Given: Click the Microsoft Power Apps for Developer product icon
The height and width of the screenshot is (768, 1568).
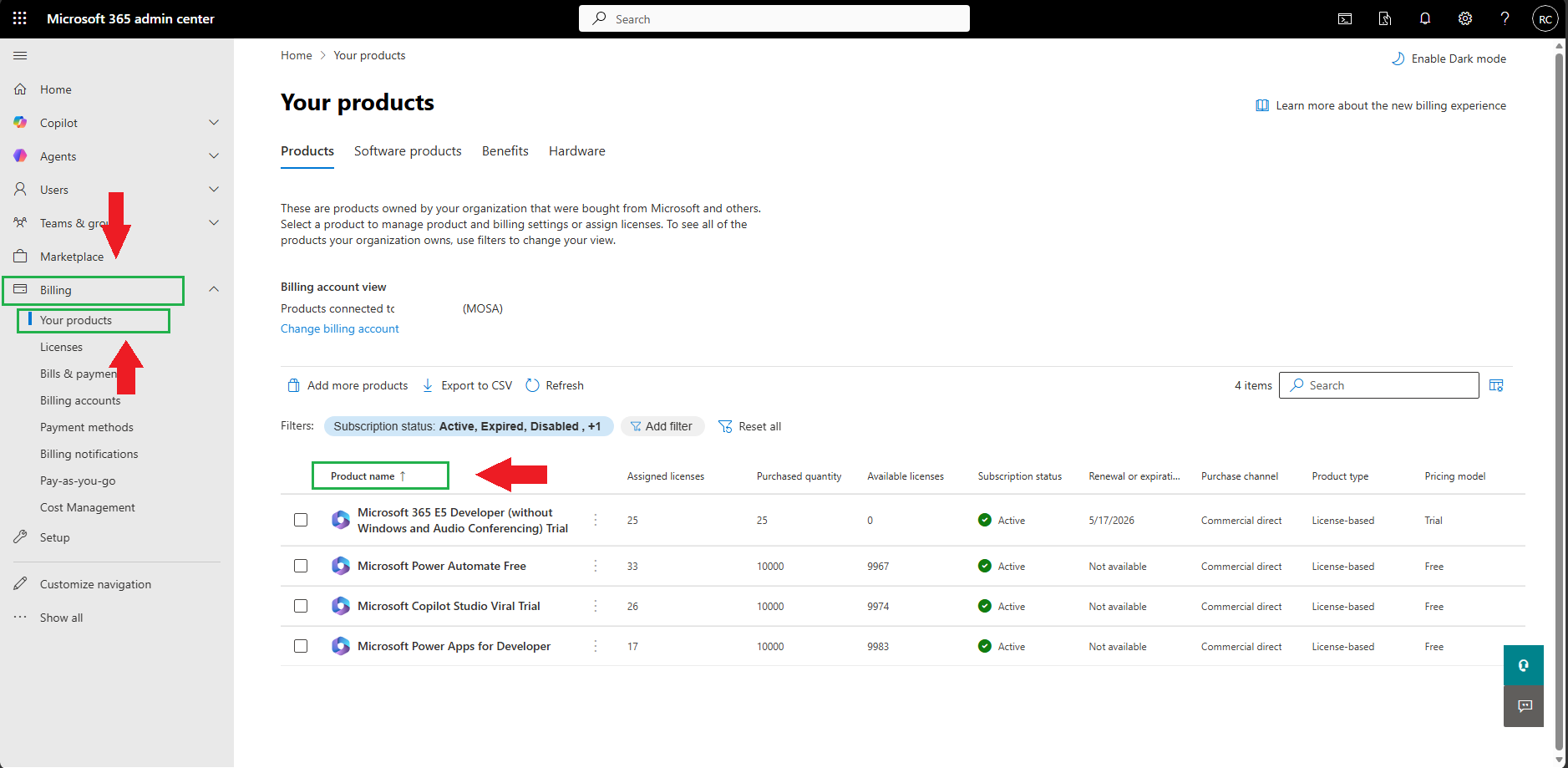Looking at the screenshot, I should 340,646.
